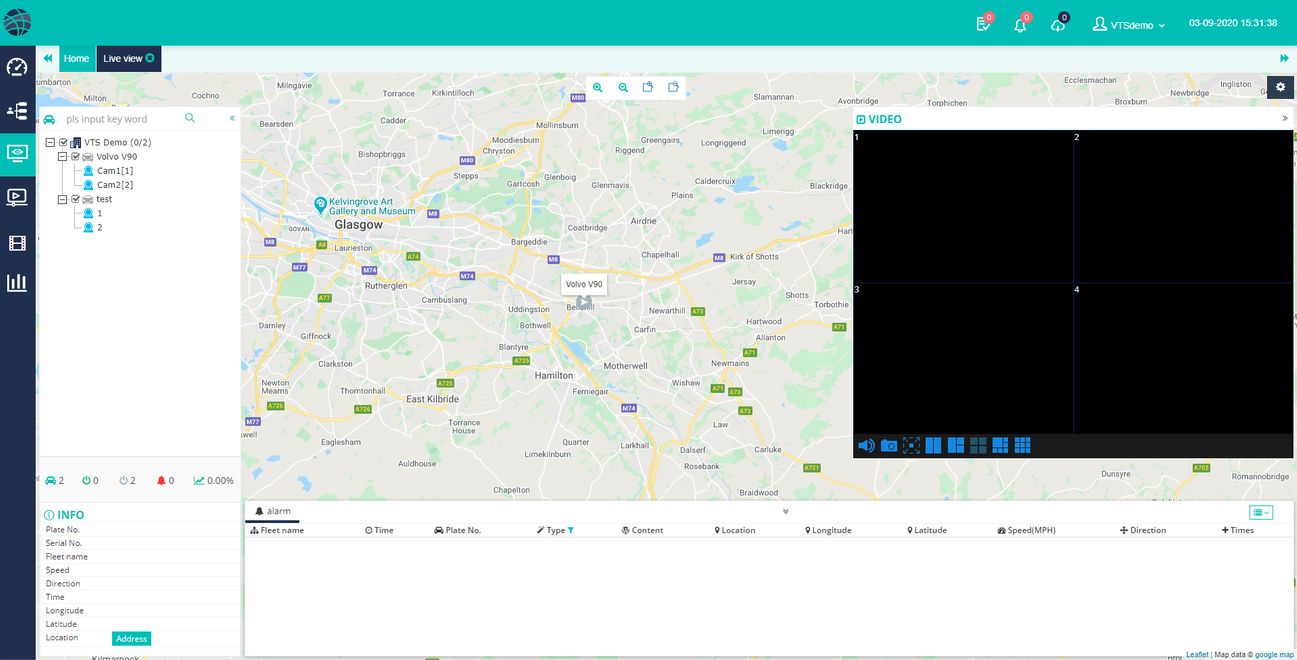Toggle fullscreen for the video panel
This screenshot has width=1297, height=660.
tap(911, 446)
